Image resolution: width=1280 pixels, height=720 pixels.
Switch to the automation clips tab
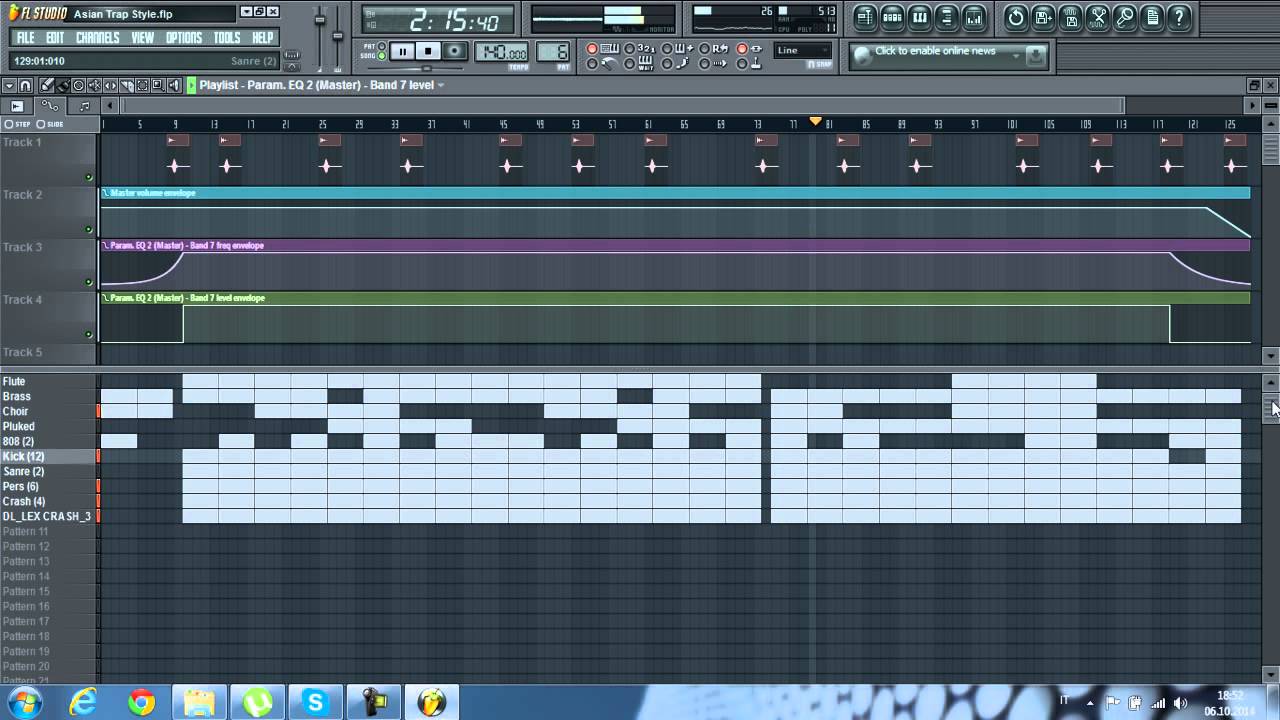[50, 106]
